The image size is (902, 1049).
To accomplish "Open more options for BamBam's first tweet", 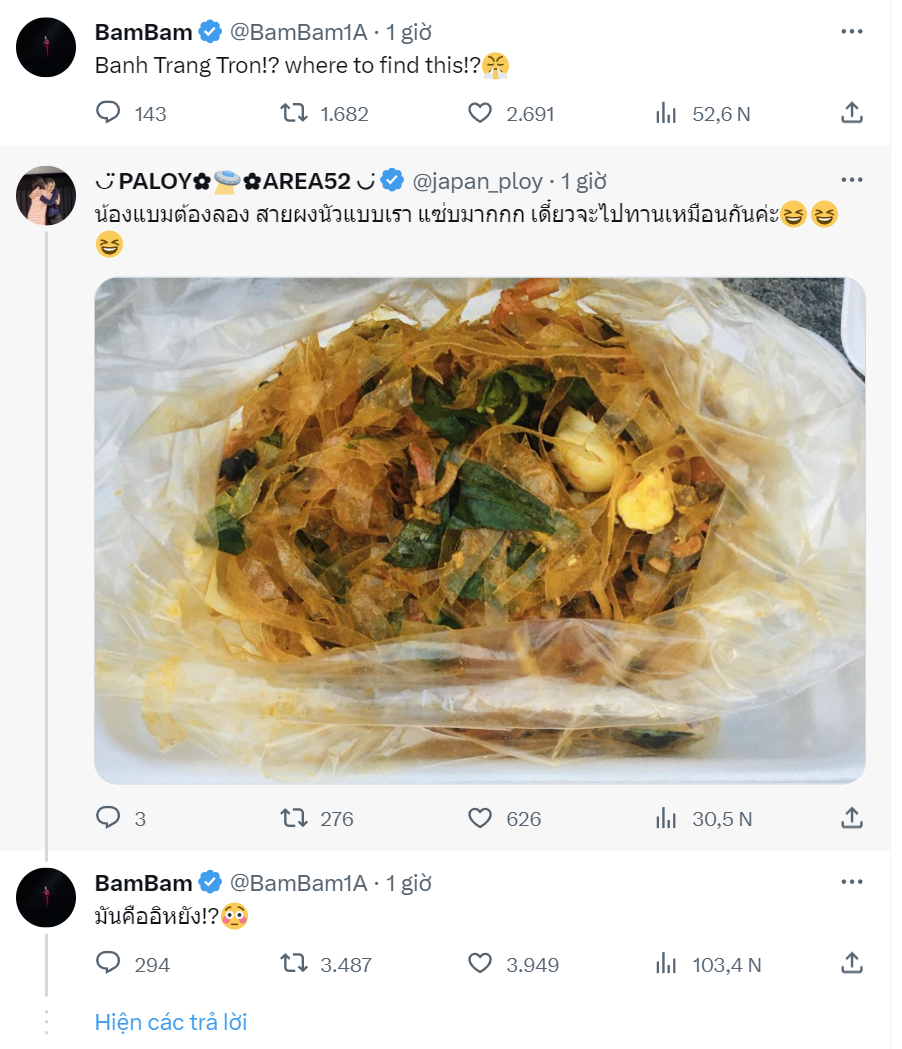I will click(x=853, y=29).
